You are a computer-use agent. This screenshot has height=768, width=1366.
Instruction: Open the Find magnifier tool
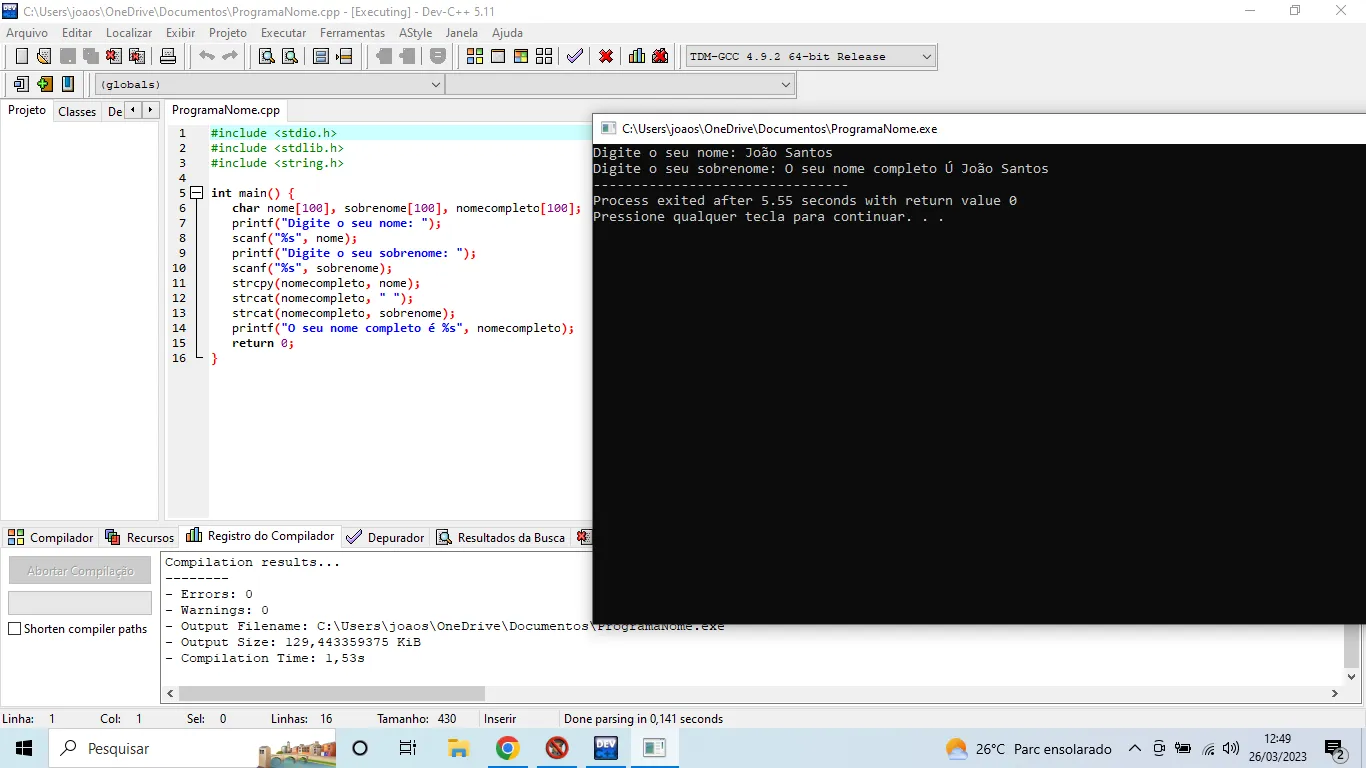pos(266,56)
